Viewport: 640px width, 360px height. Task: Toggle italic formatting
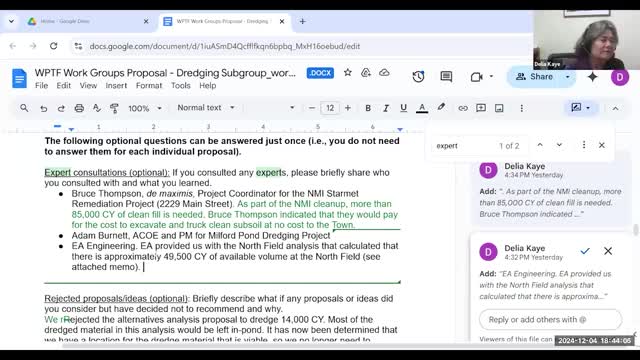click(x=386, y=108)
